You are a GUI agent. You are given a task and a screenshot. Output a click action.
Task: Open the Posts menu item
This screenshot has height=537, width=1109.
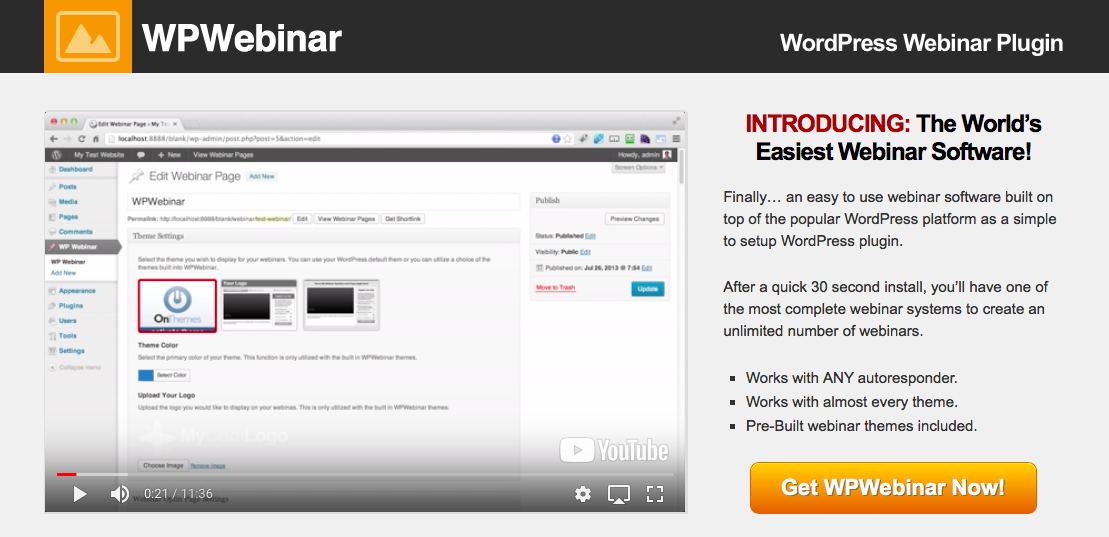click(x=68, y=187)
